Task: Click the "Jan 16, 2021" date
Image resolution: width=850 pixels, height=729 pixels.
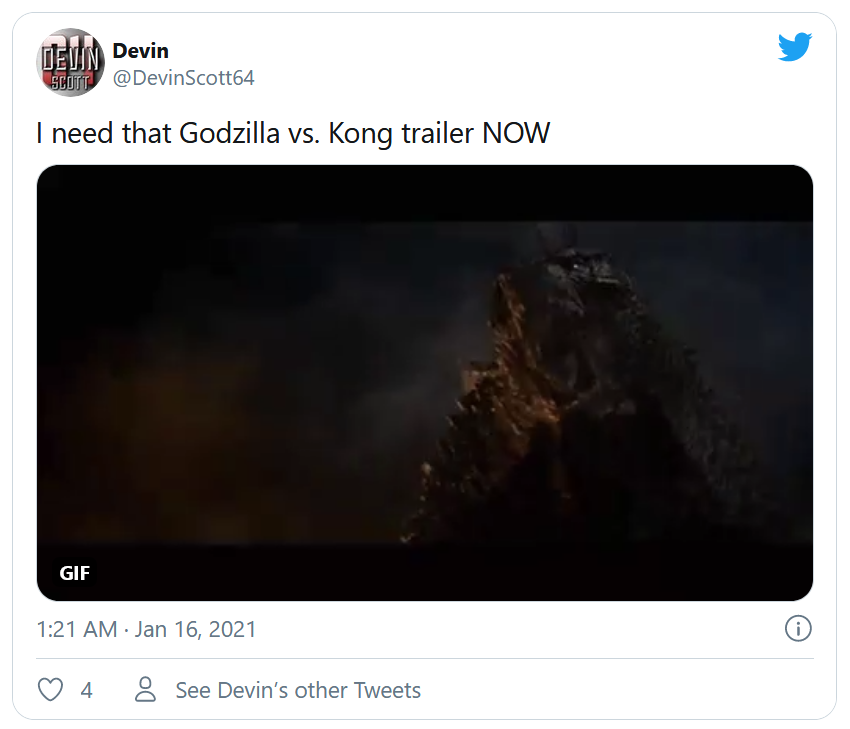Action: coord(195,630)
